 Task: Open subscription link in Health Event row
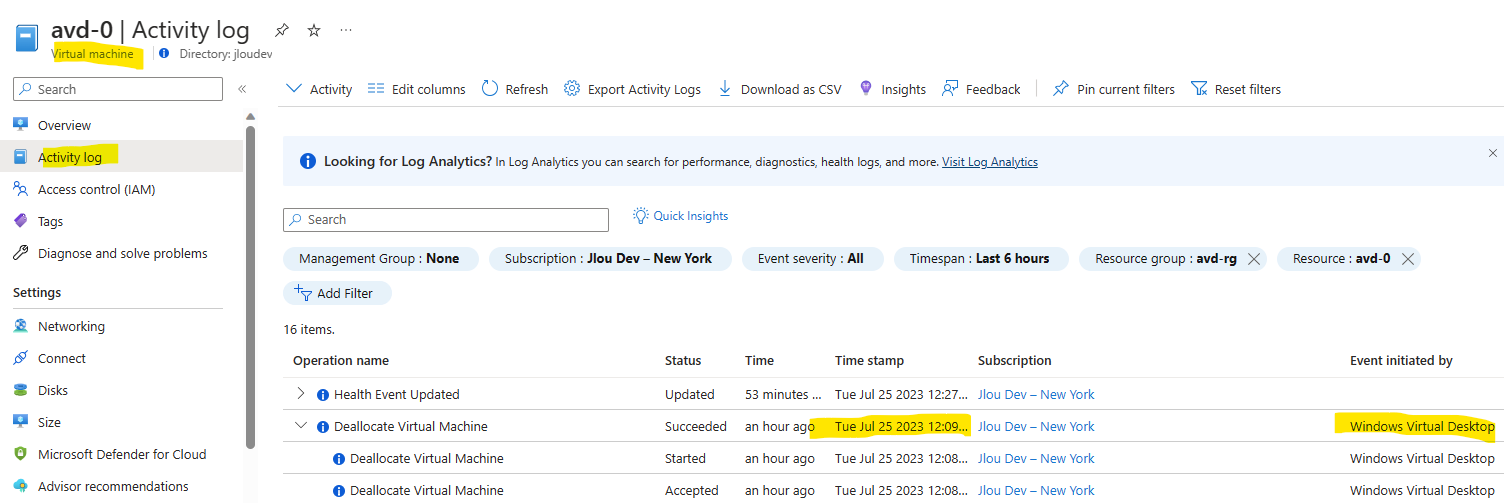(x=1036, y=394)
